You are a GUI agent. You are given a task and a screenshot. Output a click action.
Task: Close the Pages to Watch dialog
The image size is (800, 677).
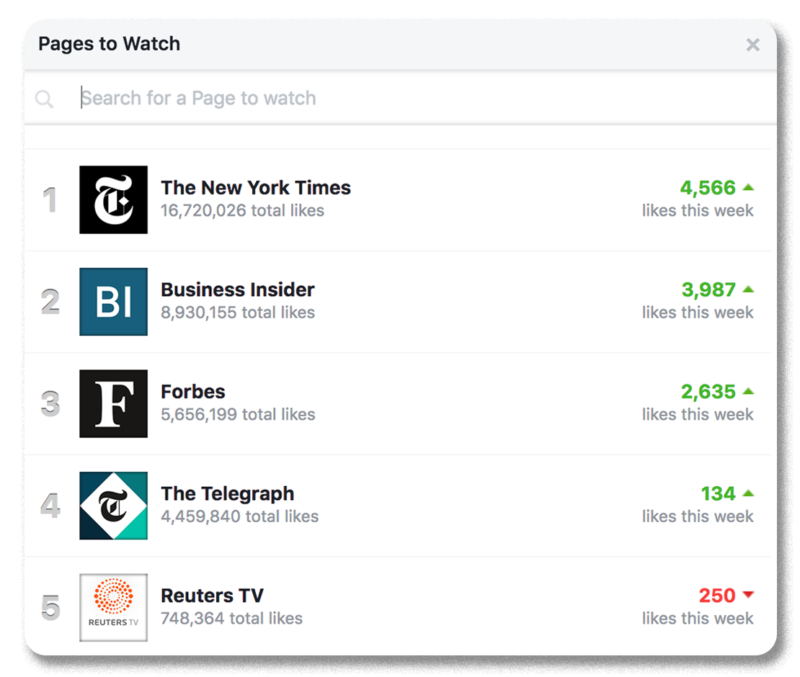[x=753, y=45]
